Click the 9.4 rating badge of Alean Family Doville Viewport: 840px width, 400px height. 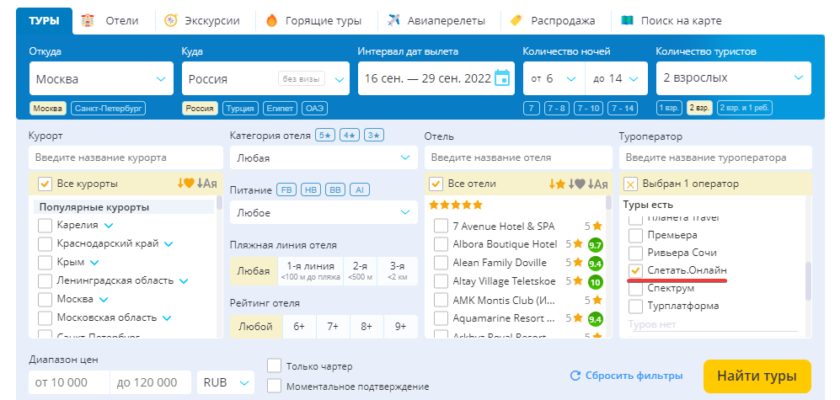pos(595,263)
